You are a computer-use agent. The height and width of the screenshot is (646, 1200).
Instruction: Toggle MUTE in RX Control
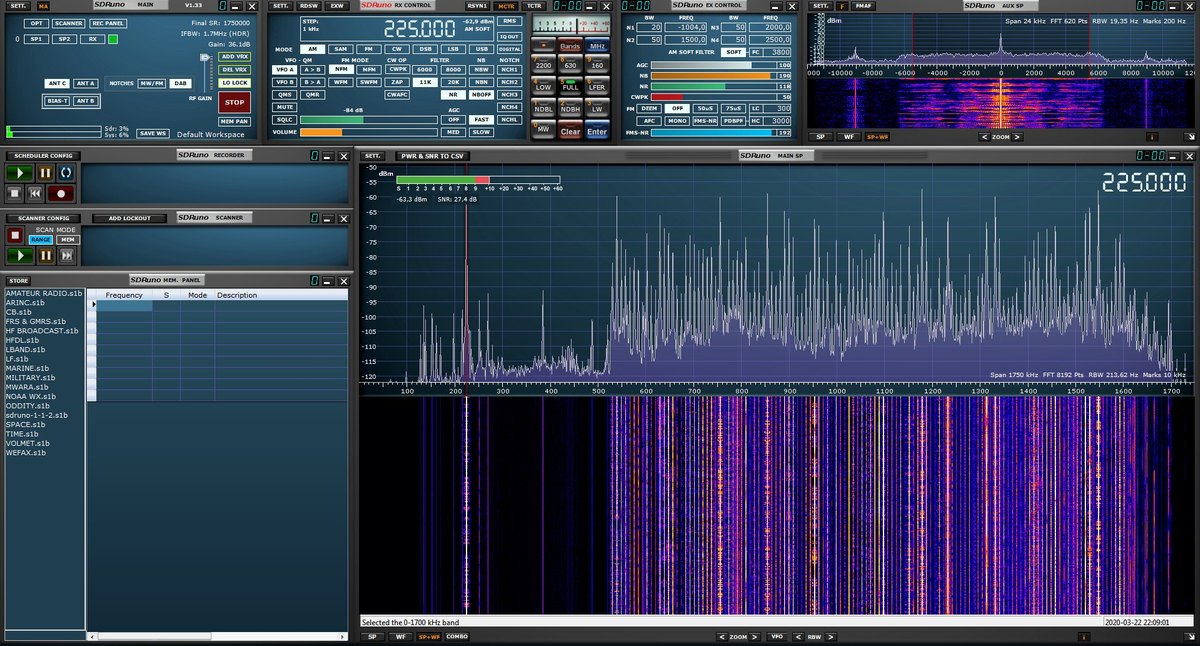(285, 107)
